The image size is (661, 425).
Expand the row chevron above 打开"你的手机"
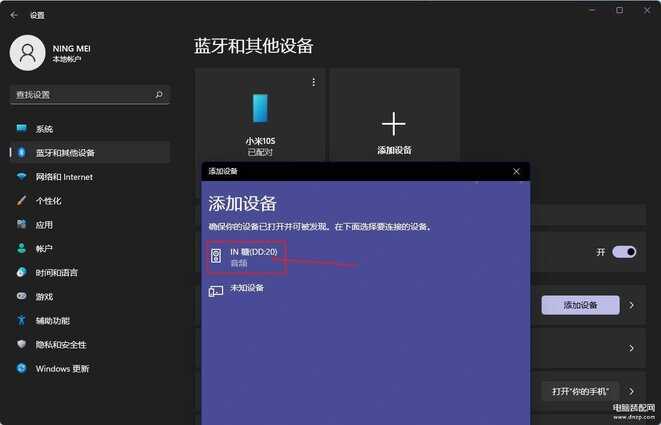click(x=631, y=348)
